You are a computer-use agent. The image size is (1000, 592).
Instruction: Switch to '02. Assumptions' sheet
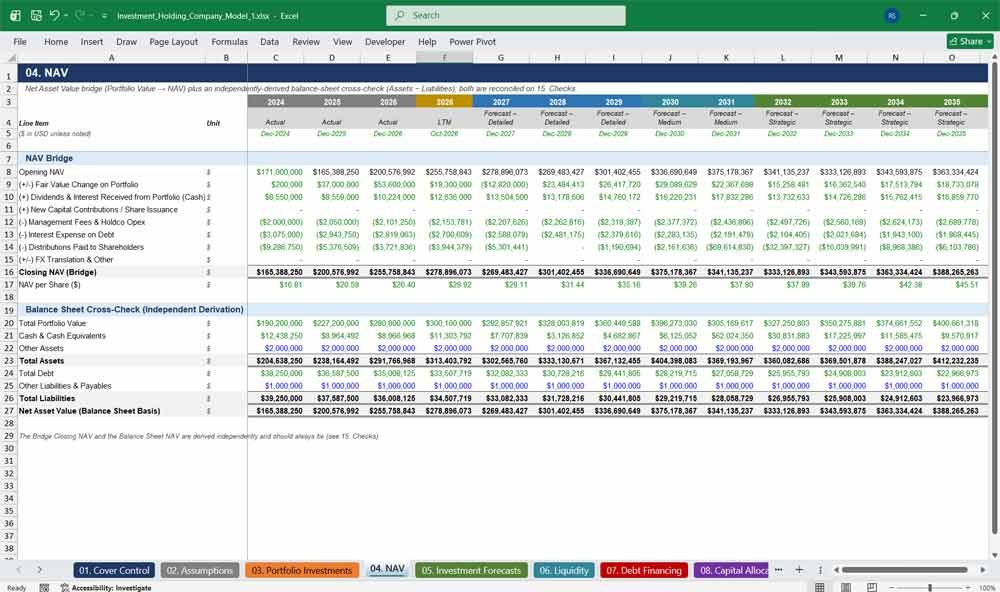[200, 570]
